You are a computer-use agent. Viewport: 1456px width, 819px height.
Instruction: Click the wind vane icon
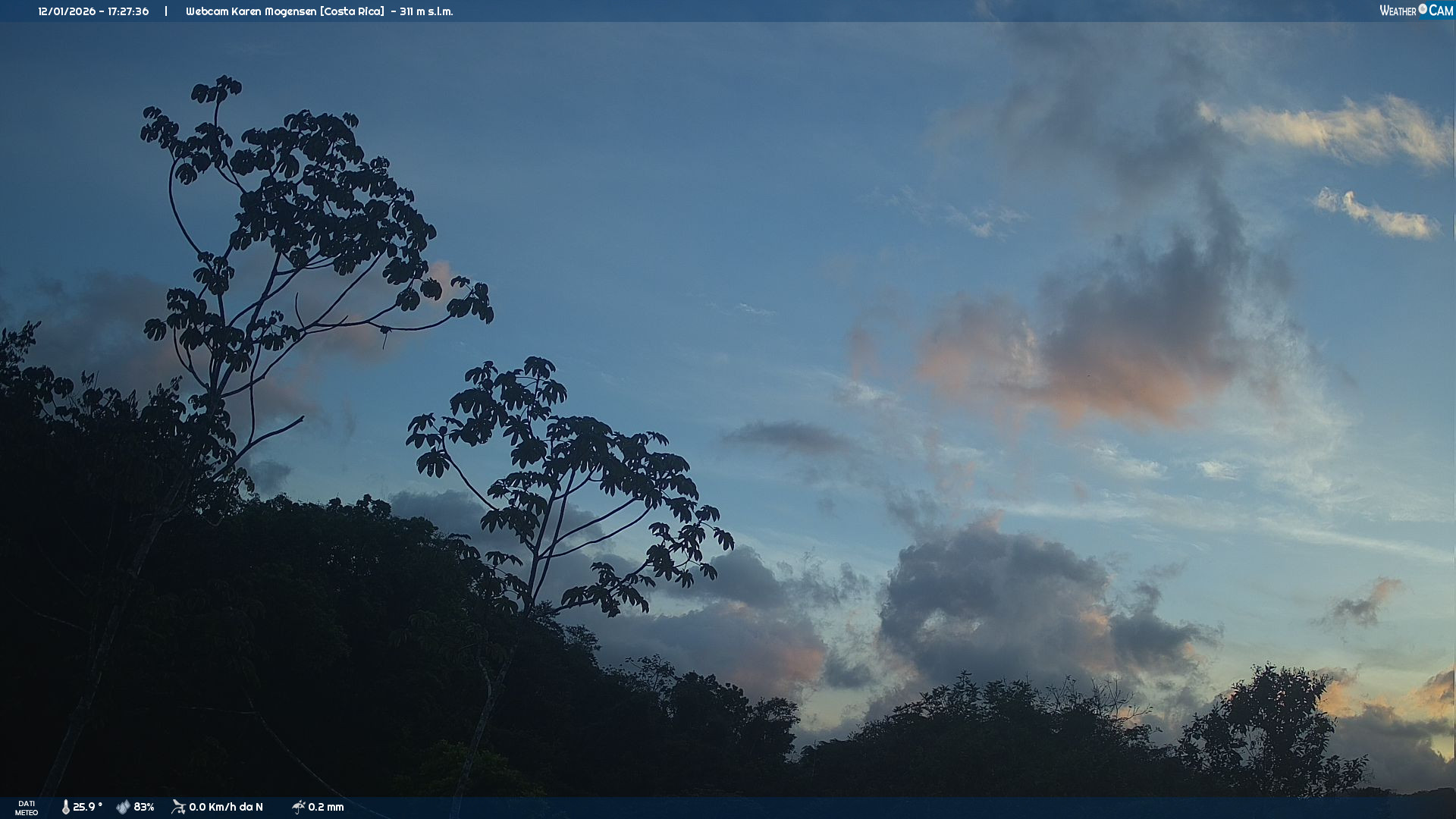(x=178, y=807)
